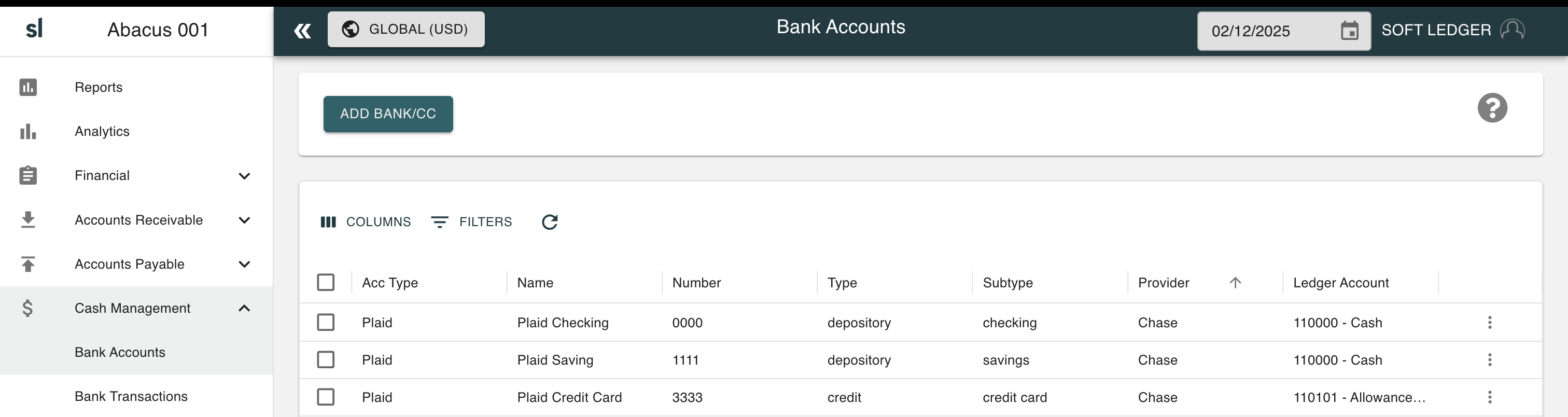The width and height of the screenshot is (1568, 417).
Task: Open help with the question mark icon
Action: click(1492, 108)
